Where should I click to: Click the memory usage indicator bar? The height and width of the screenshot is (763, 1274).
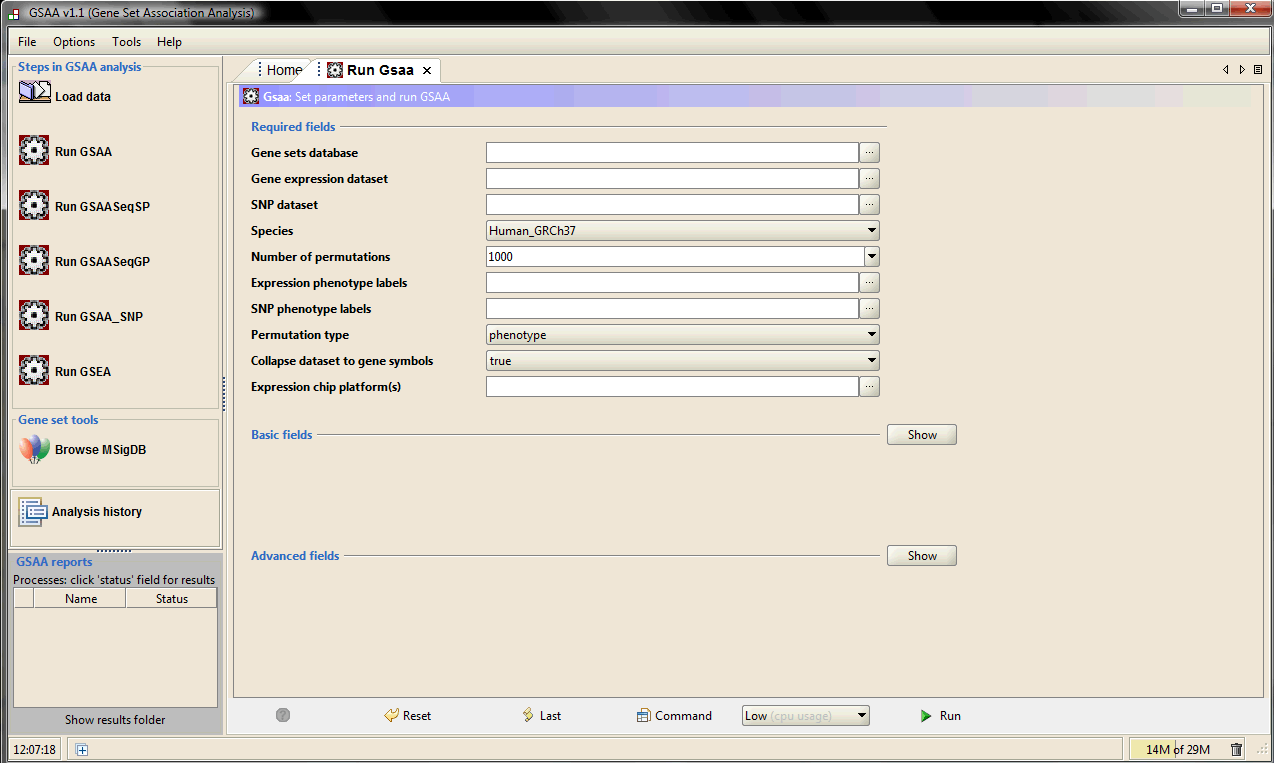pos(1177,749)
